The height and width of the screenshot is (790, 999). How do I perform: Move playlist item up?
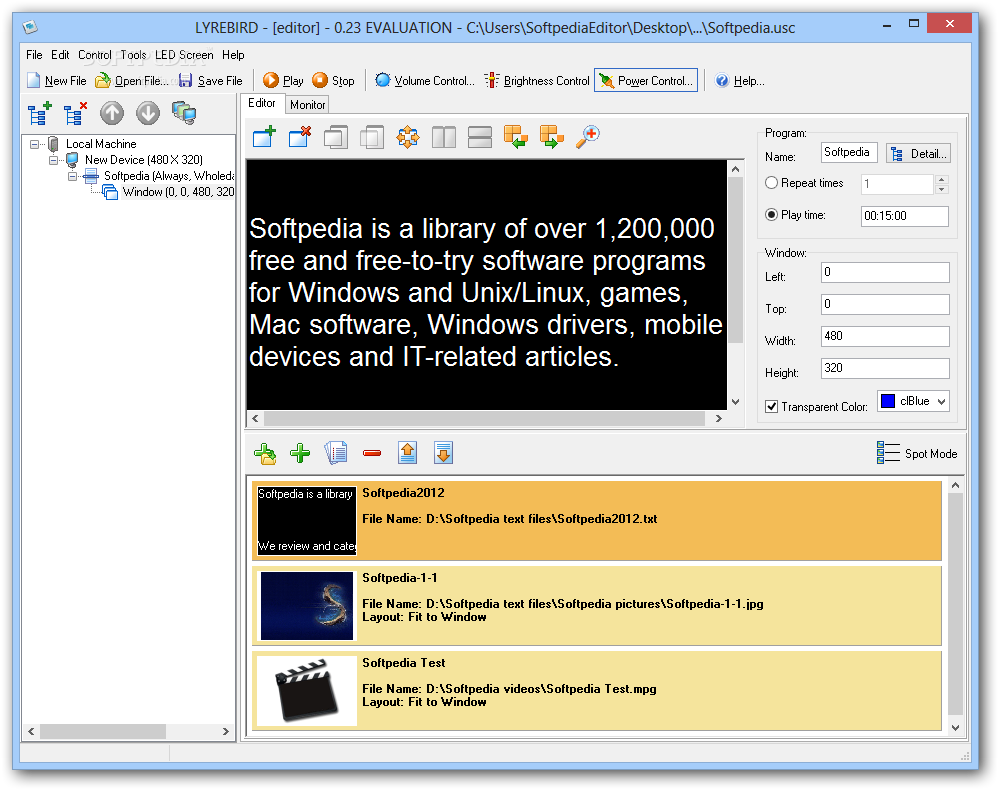tap(408, 453)
